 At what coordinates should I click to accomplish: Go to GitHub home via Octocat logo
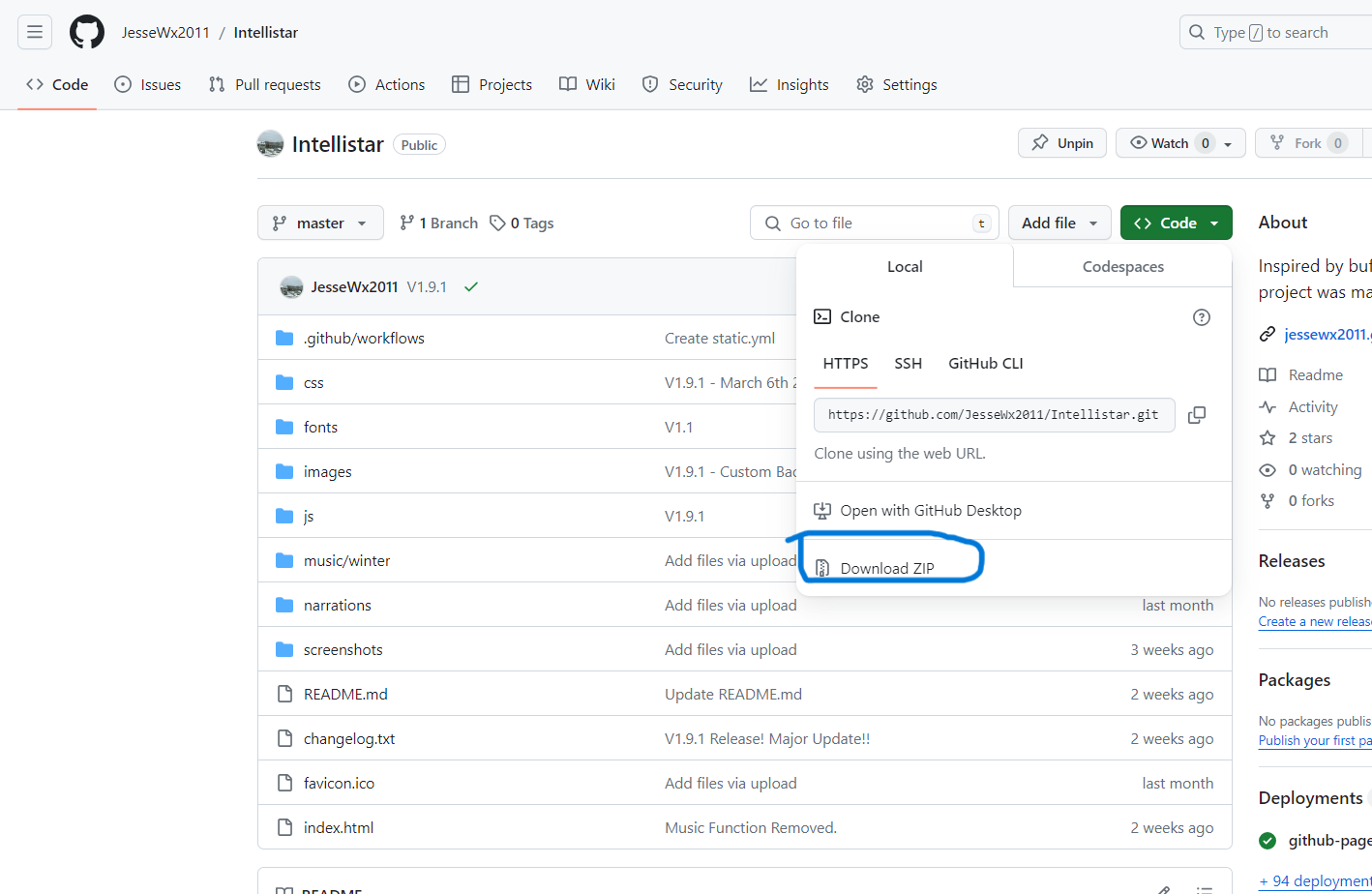[x=87, y=32]
